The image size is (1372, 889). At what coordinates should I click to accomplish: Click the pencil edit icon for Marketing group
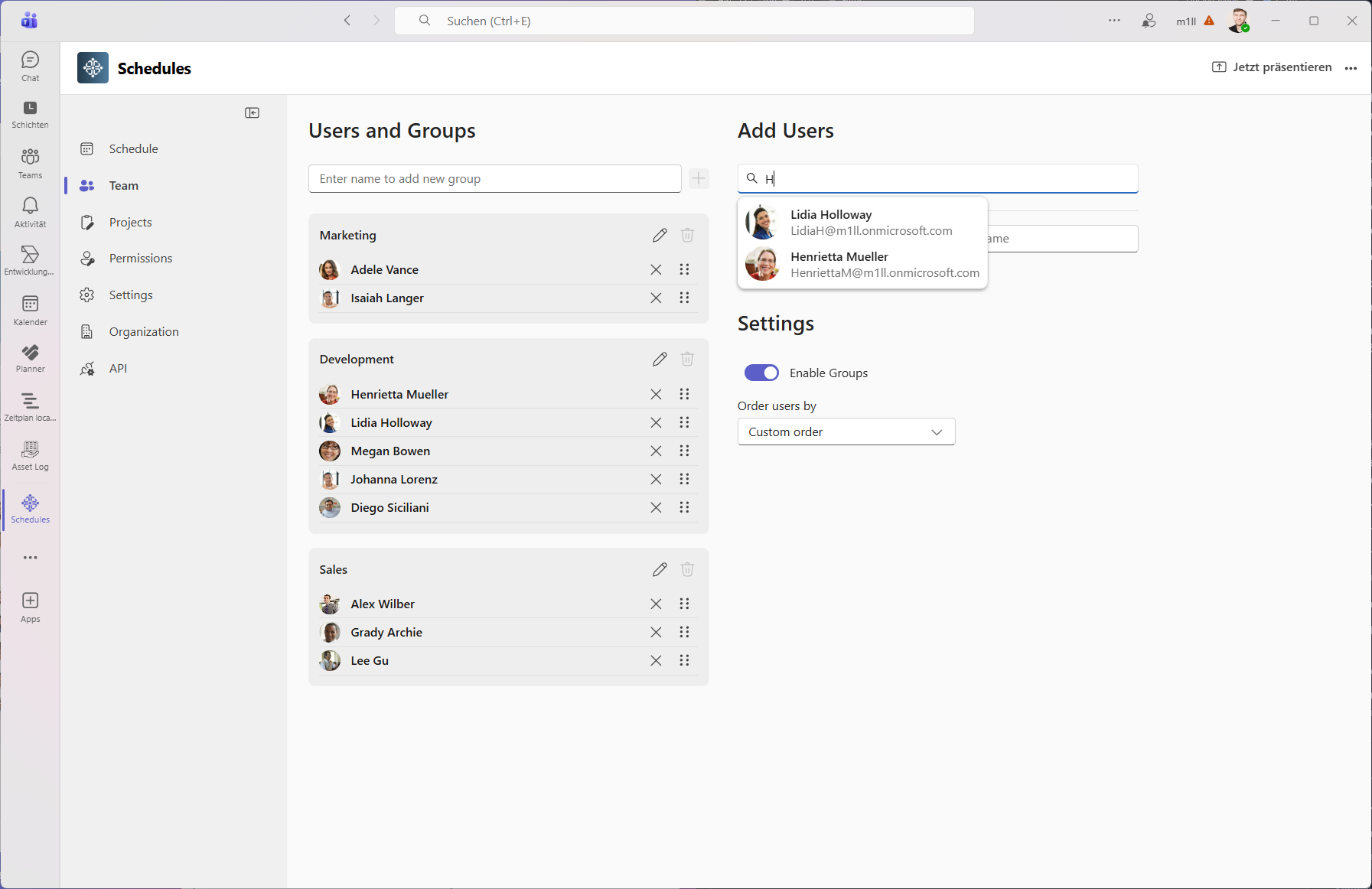[660, 236]
